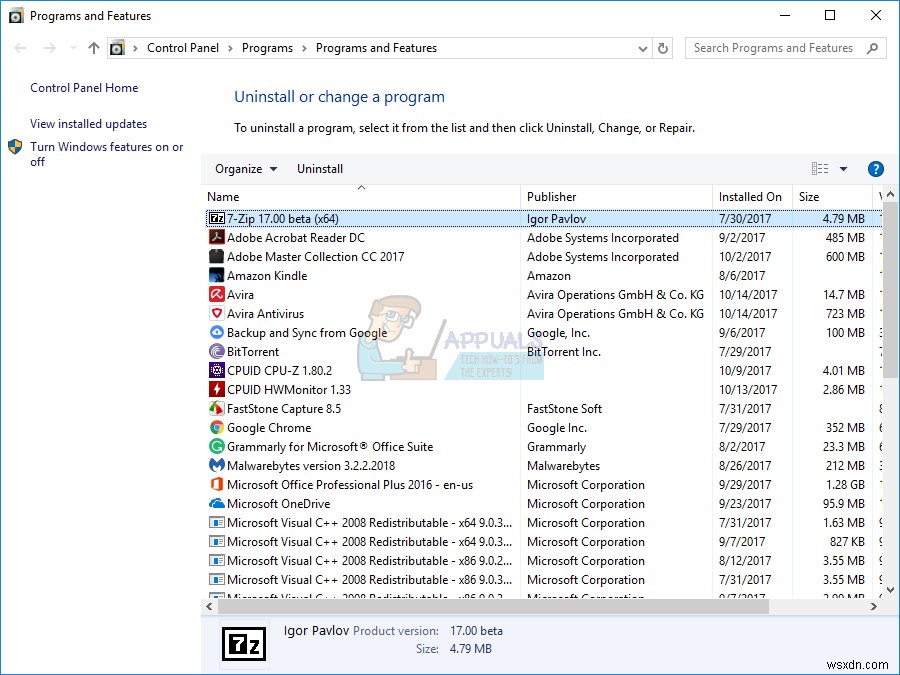Click the Control Panel icon in address bar

point(117,48)
